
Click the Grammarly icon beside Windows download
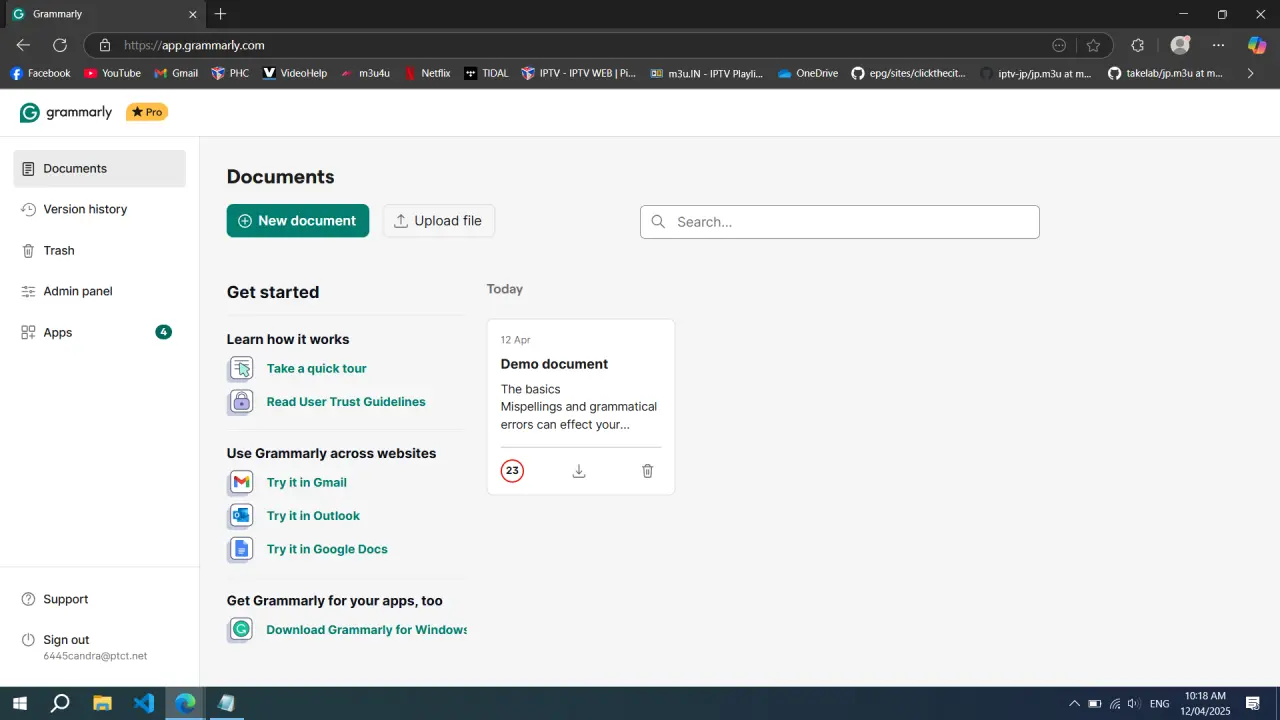[x=241, y=630]
